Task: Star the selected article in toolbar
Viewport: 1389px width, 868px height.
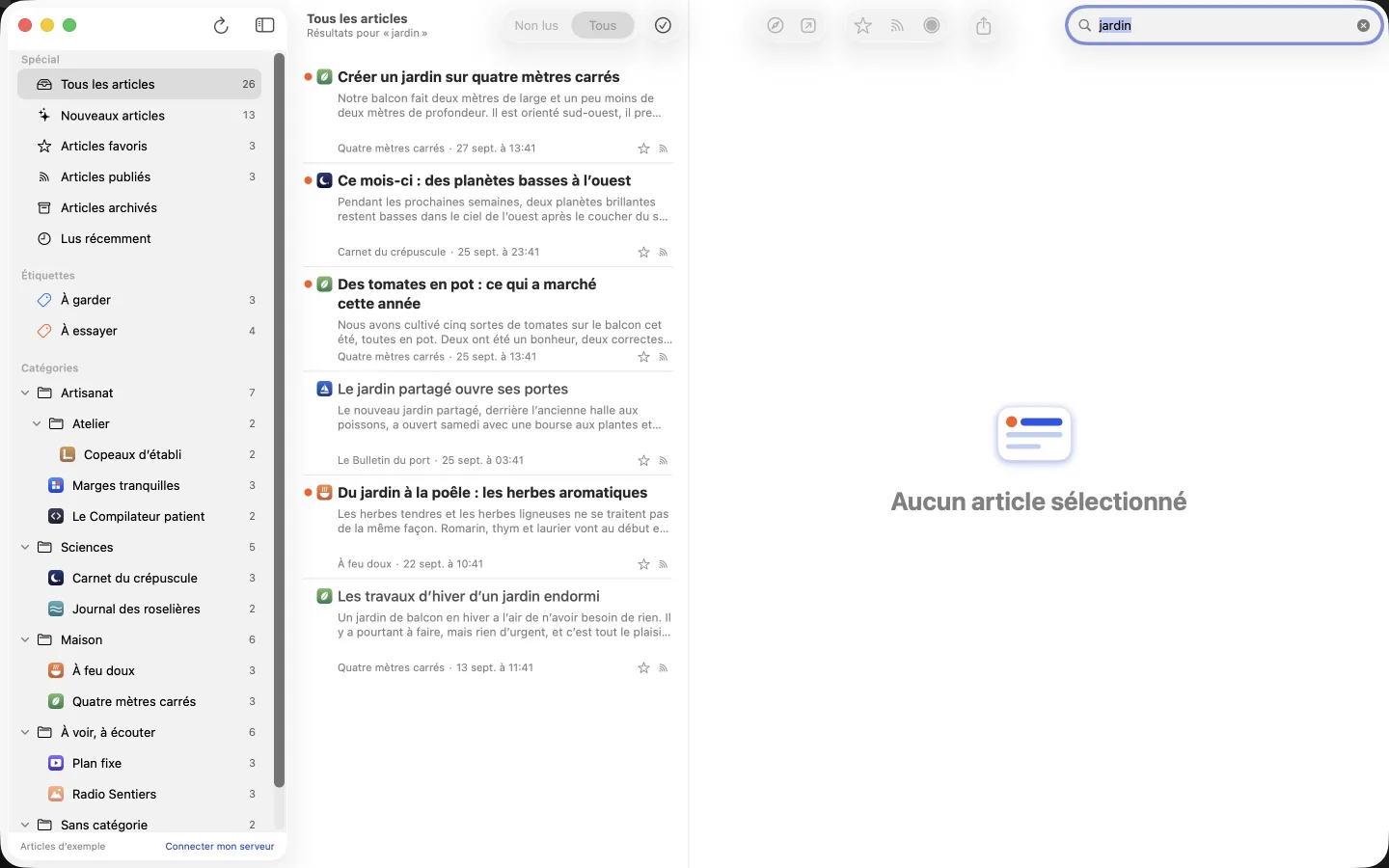Action: click(863, 26)
